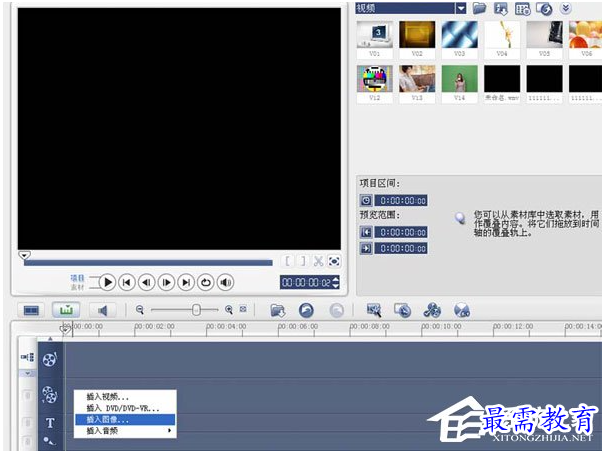The width and height of the screenshot is (604, 451).
Task: Switch playback mode to 素材
Action: pyautogui.click(x=77, y=287)
